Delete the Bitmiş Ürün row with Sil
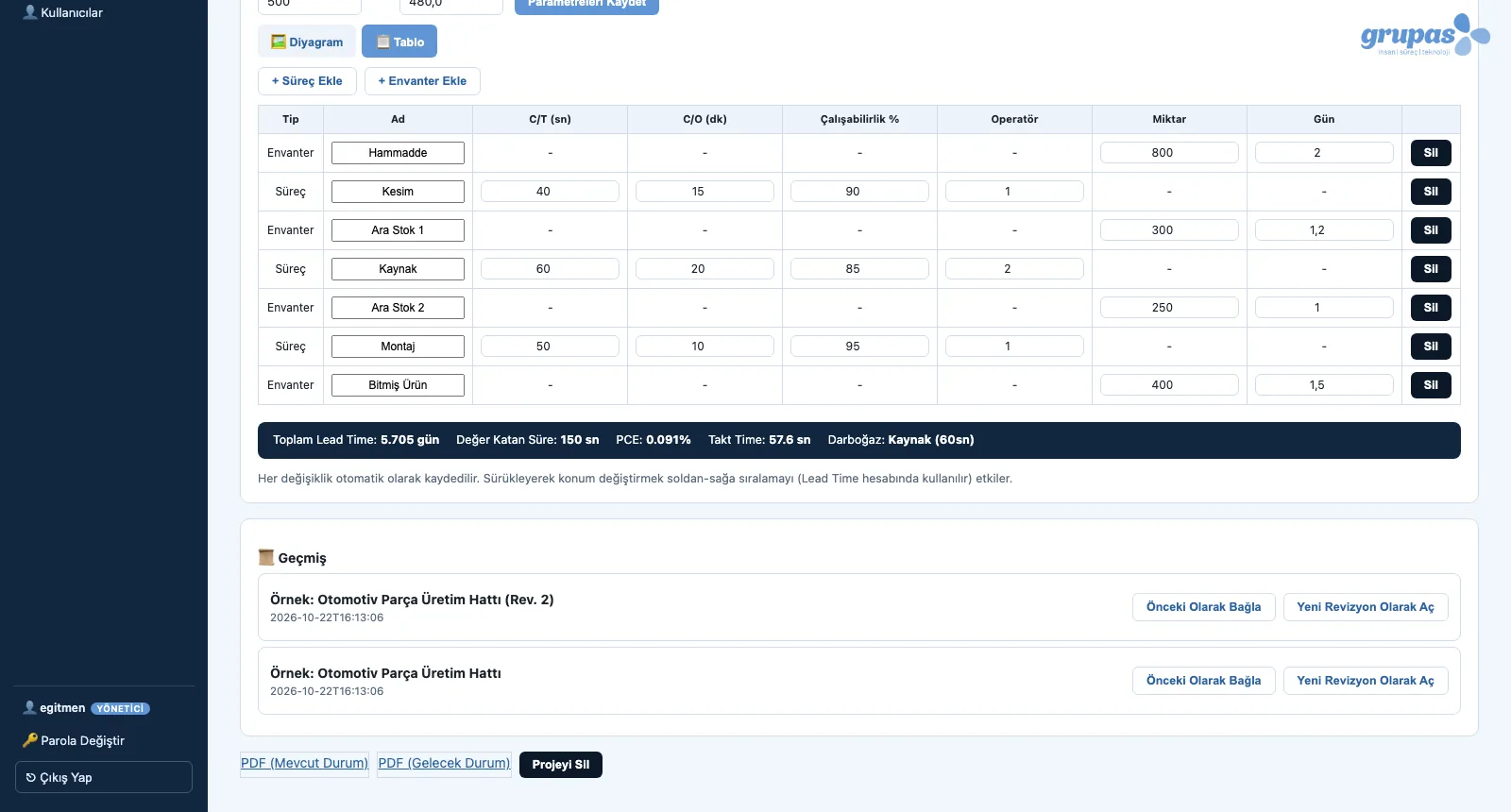The image size is (1511, 812). (1431, 385)
